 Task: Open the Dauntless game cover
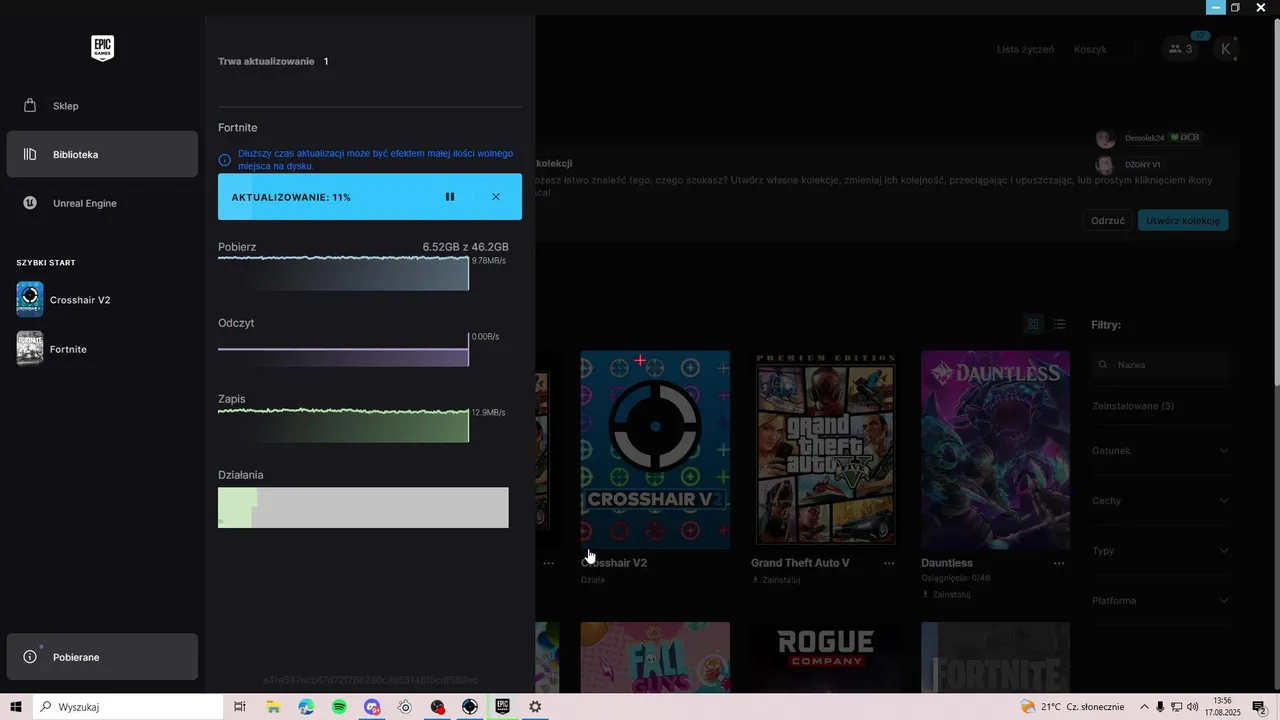pos(995,449)
